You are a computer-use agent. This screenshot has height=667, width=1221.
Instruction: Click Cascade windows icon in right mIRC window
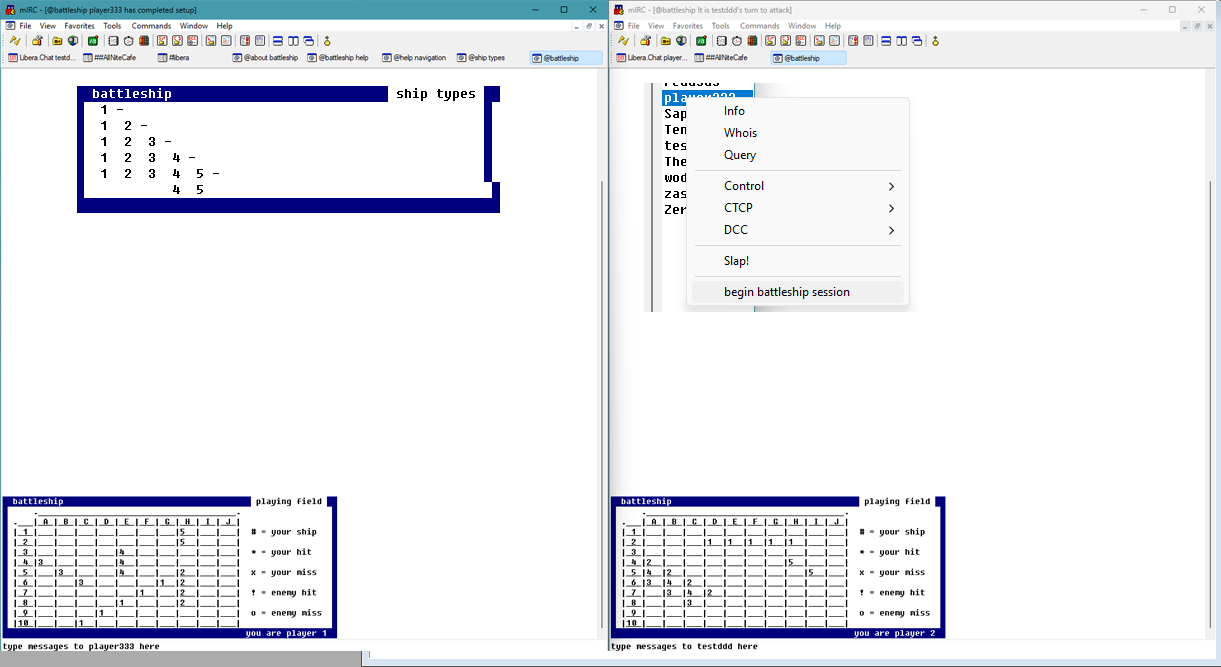917,41
